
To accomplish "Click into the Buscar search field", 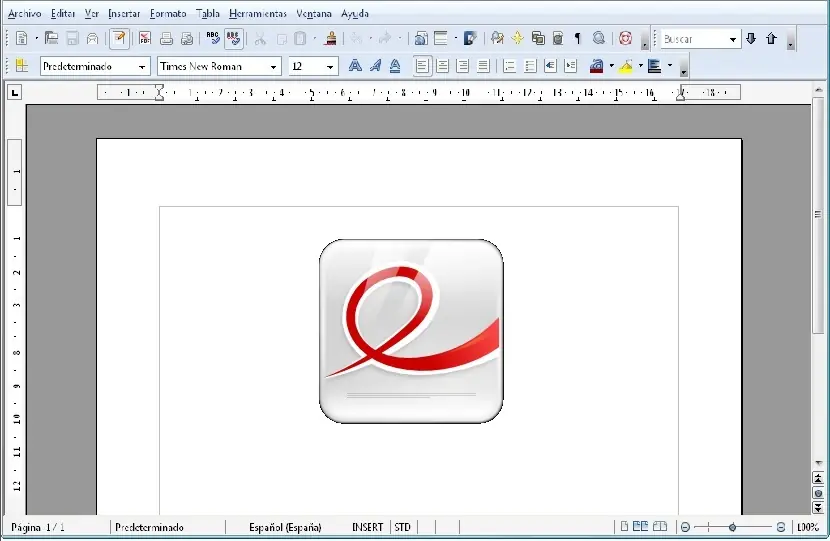I will tap(694, 39).
